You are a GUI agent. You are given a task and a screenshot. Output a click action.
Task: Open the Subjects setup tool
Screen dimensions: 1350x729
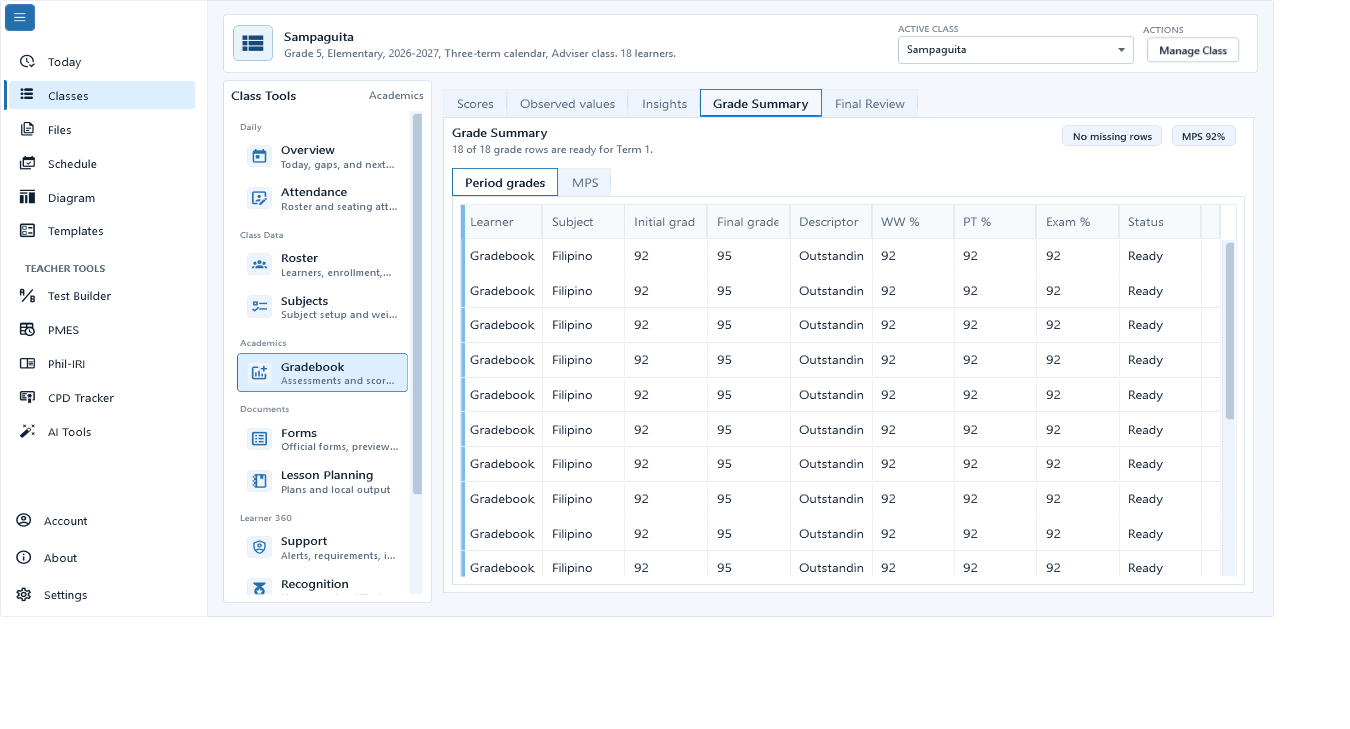(x=322, y=308)
